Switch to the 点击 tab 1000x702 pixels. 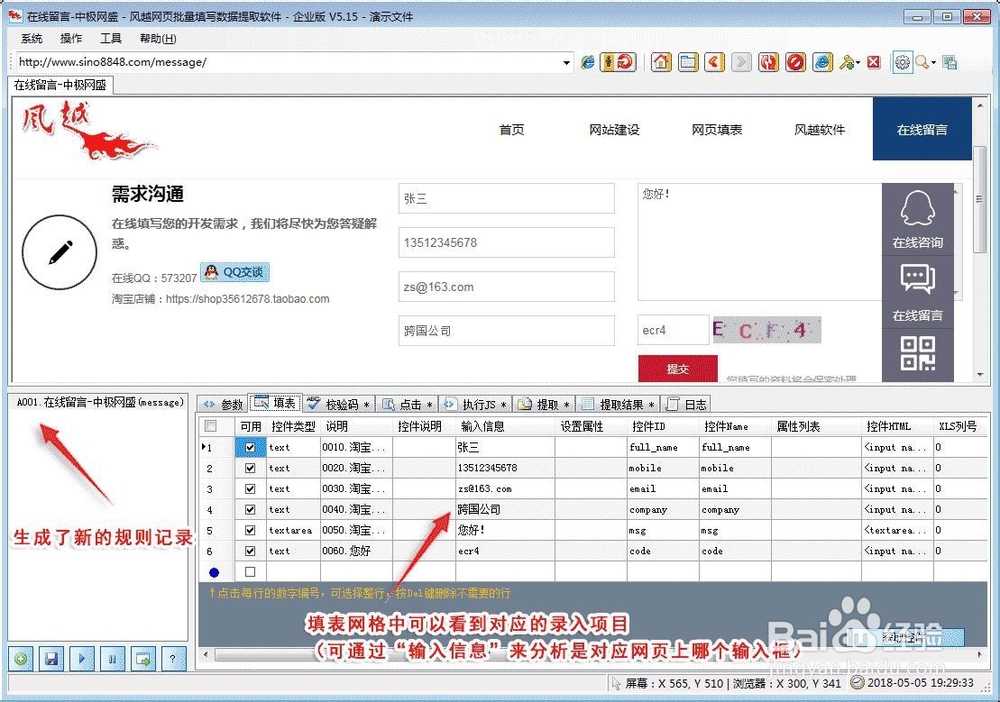tap(408, 404)
